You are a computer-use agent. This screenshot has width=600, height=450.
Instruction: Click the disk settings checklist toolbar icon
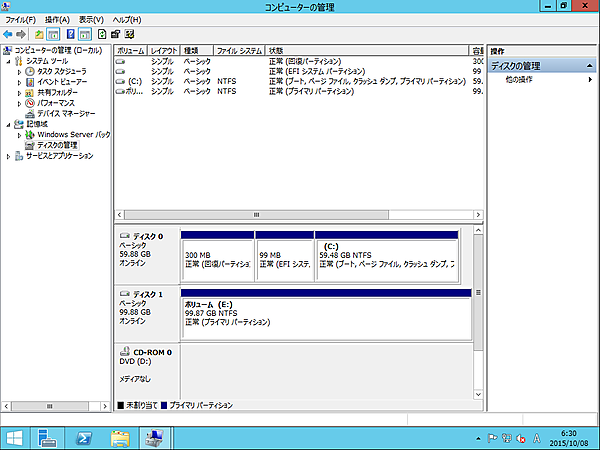[129, 34]
